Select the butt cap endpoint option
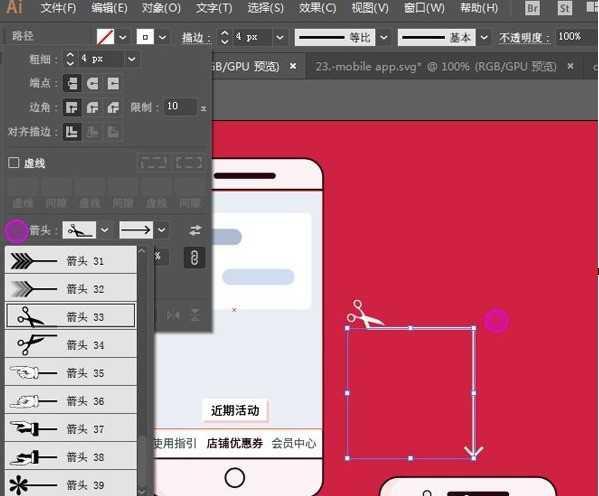The width and height of the screenshot is (599, 496). pyautogui.click(x=72, y=83)
